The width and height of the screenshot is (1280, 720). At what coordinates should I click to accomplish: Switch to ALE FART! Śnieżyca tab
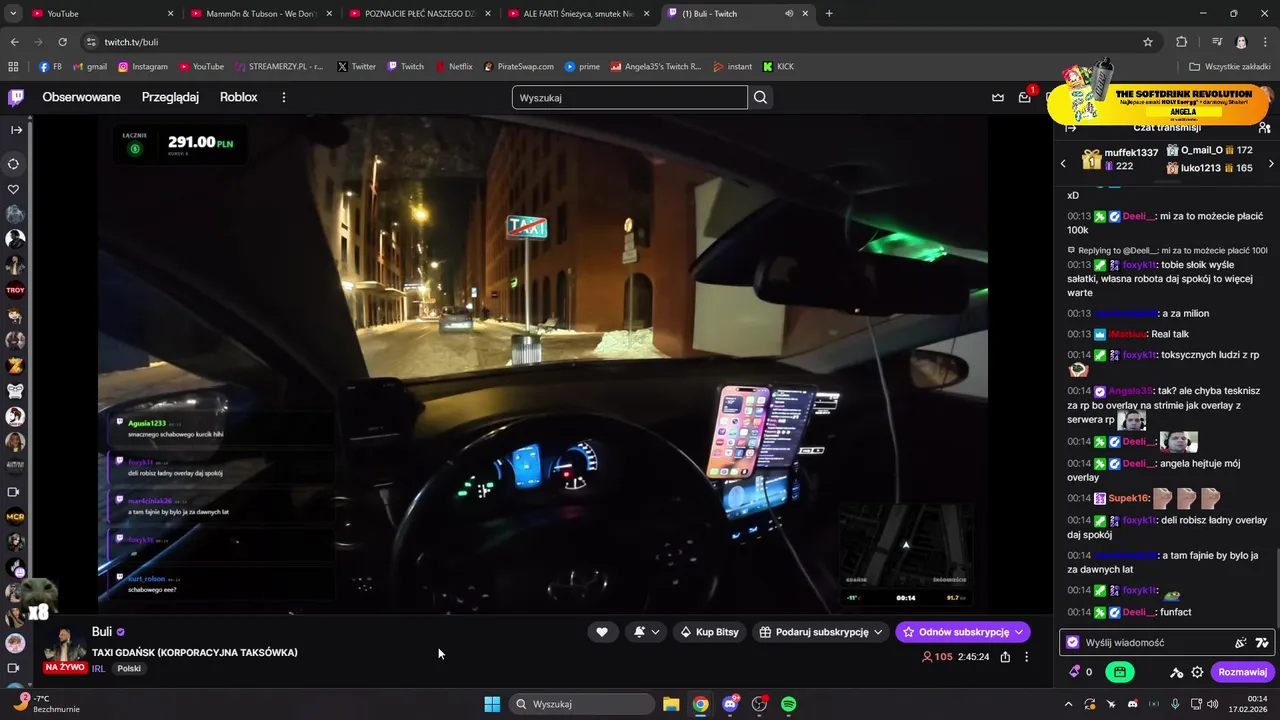click(578, 14)
